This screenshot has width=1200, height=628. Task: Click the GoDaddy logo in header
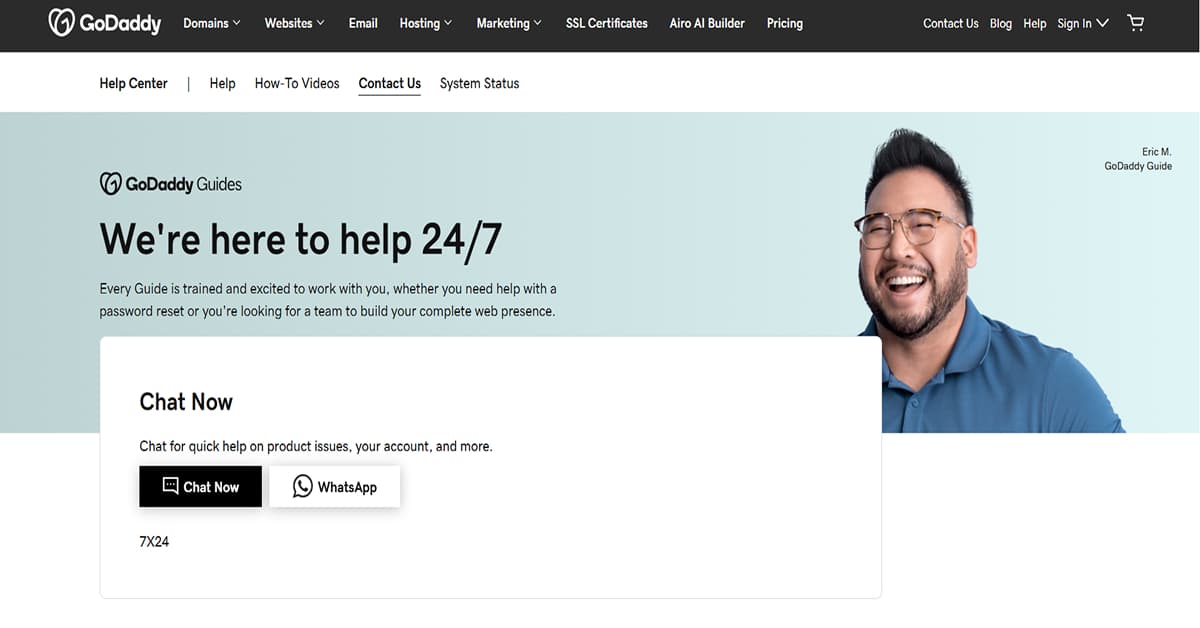pos(104,23)
